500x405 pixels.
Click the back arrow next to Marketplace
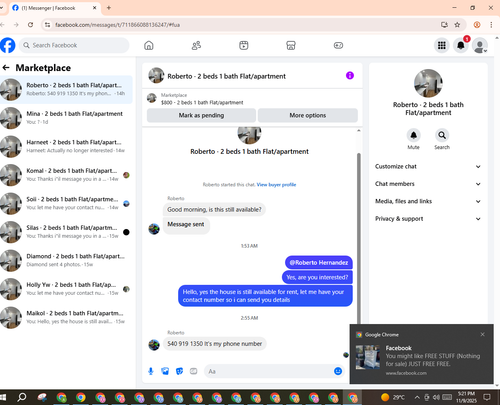click(x=6, y=68)
